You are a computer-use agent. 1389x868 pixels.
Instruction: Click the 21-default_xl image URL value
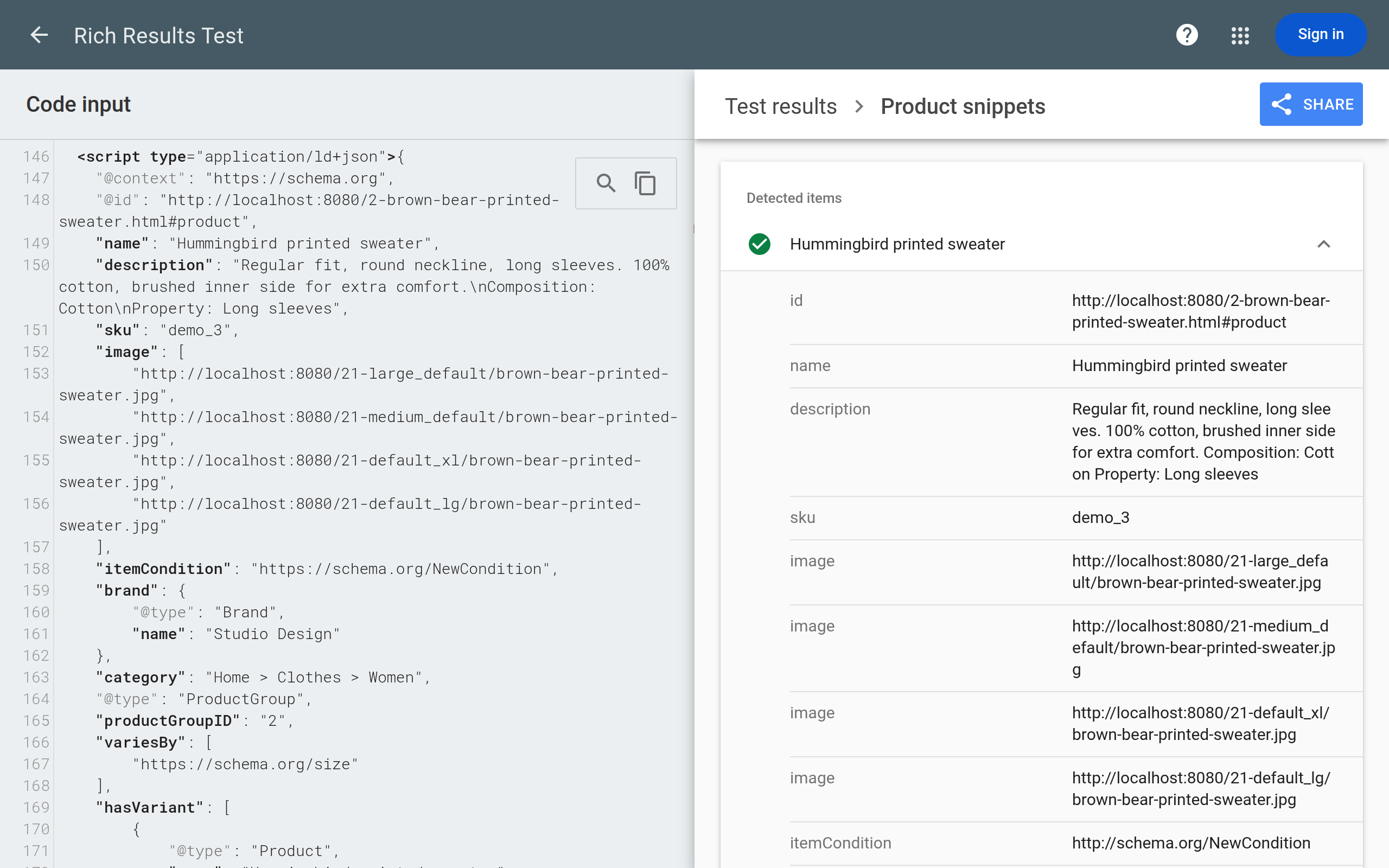pyautogui.click(x=1200, y=723)
